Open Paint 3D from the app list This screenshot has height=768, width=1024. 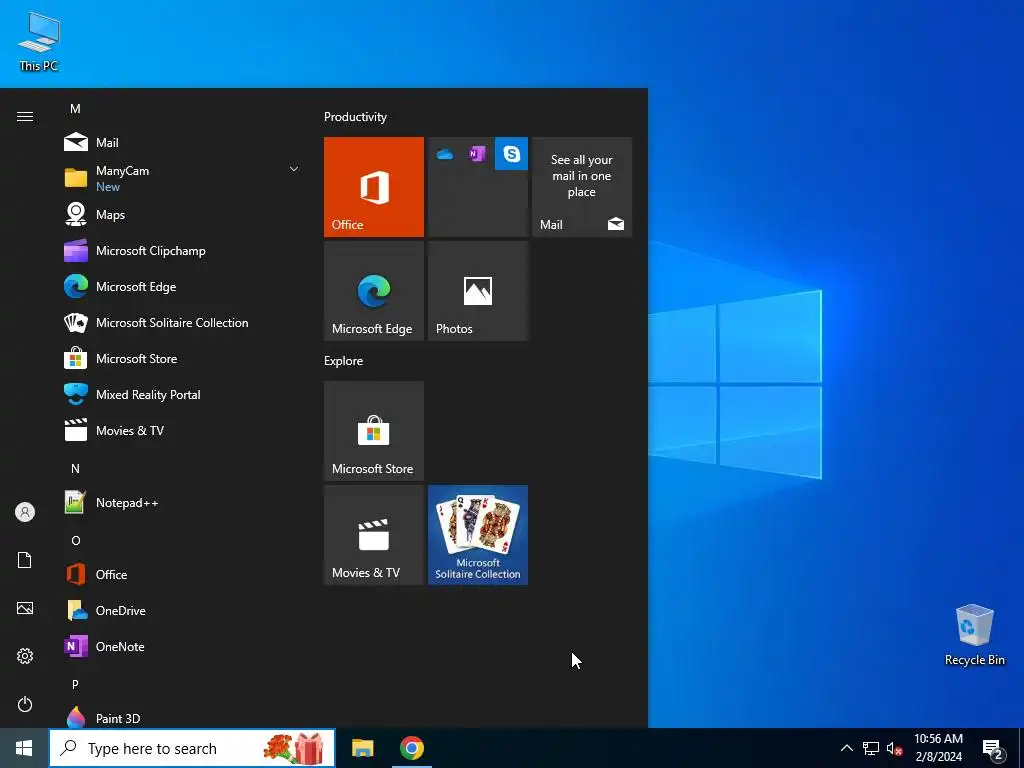(183, 718)
